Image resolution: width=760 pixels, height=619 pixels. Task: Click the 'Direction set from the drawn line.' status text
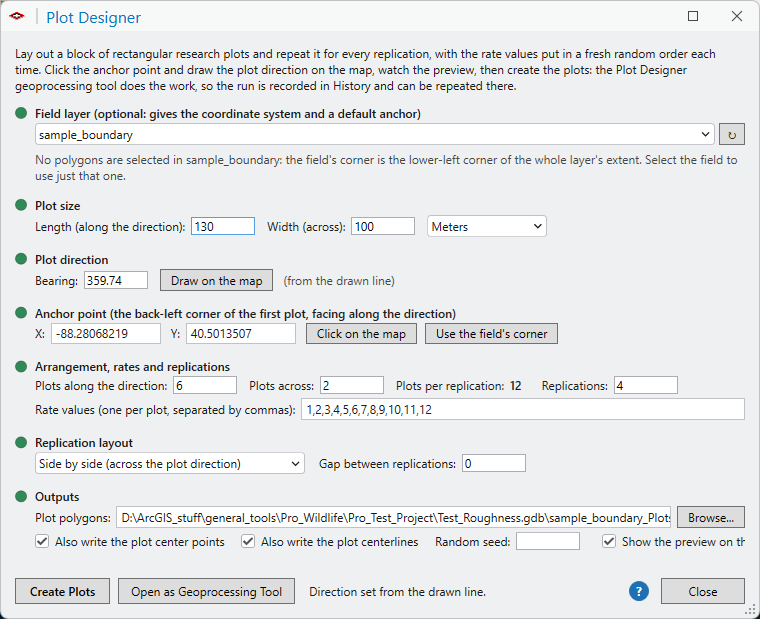[x=397, y=591]
